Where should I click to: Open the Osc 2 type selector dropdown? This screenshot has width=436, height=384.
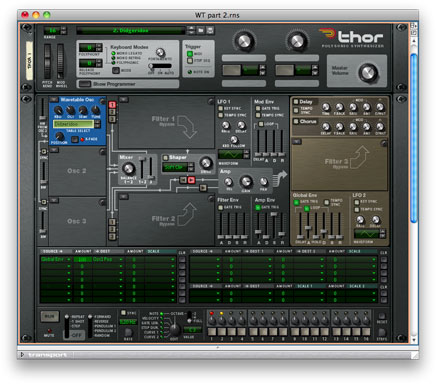(x=54, y=150)
